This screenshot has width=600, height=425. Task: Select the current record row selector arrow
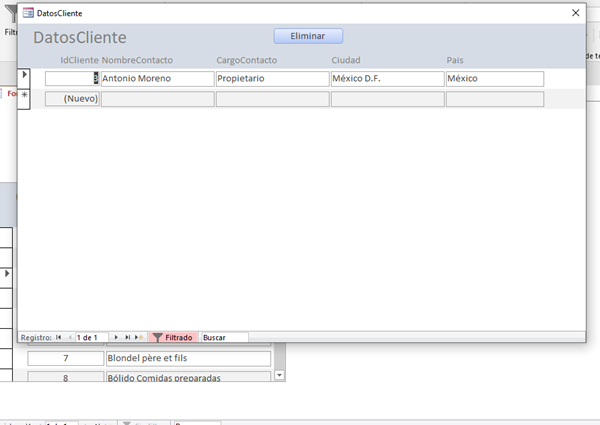[x=24, y=78]
